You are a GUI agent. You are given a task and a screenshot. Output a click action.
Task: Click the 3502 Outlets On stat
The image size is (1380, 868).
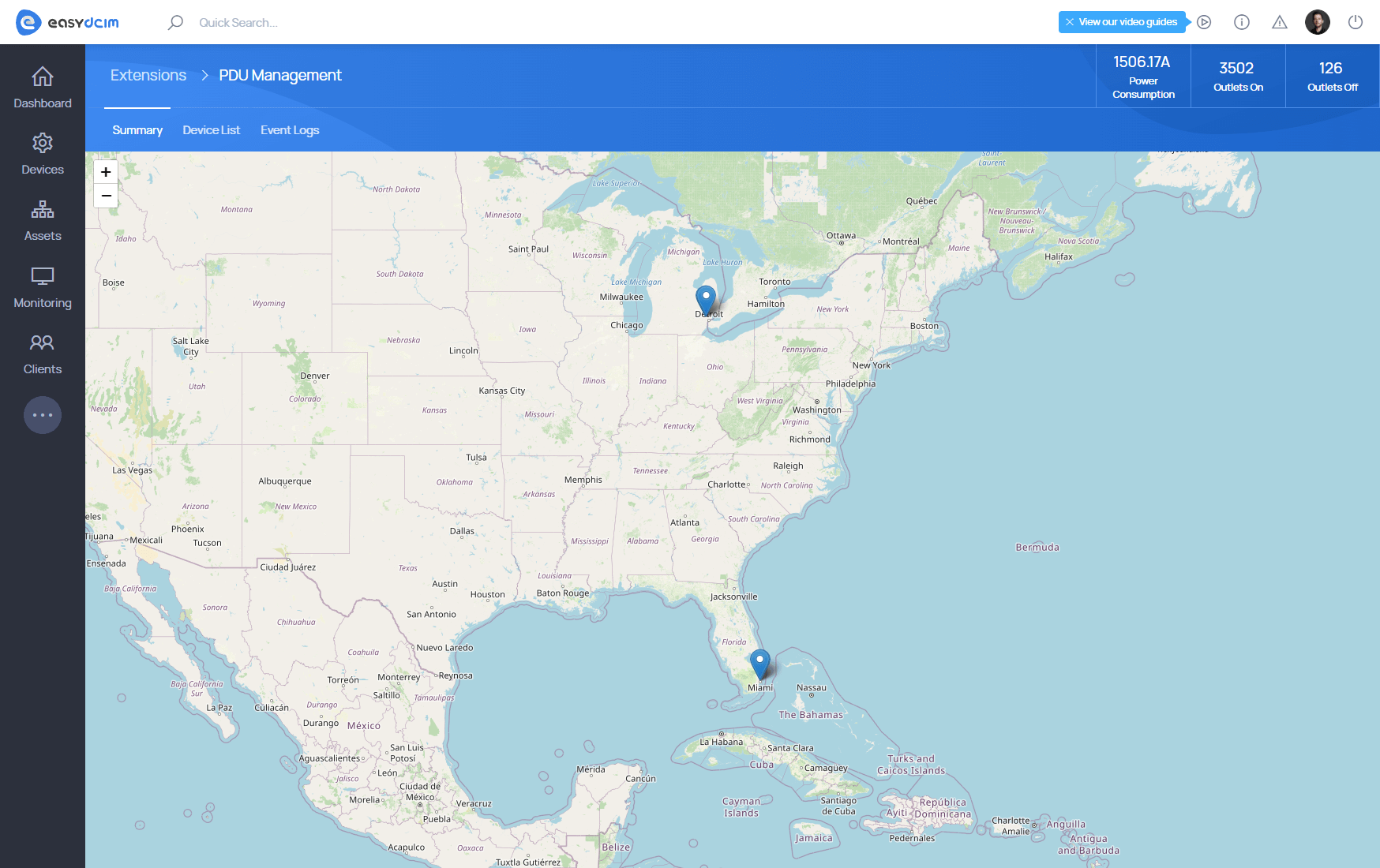(1238, 76)
